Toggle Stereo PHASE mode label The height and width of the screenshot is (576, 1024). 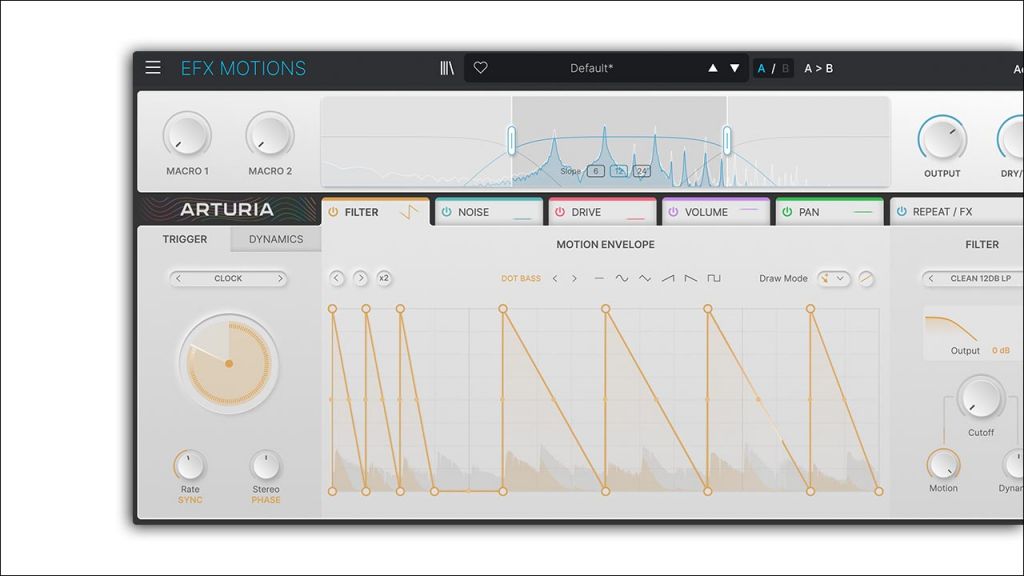tap(266, 500)
